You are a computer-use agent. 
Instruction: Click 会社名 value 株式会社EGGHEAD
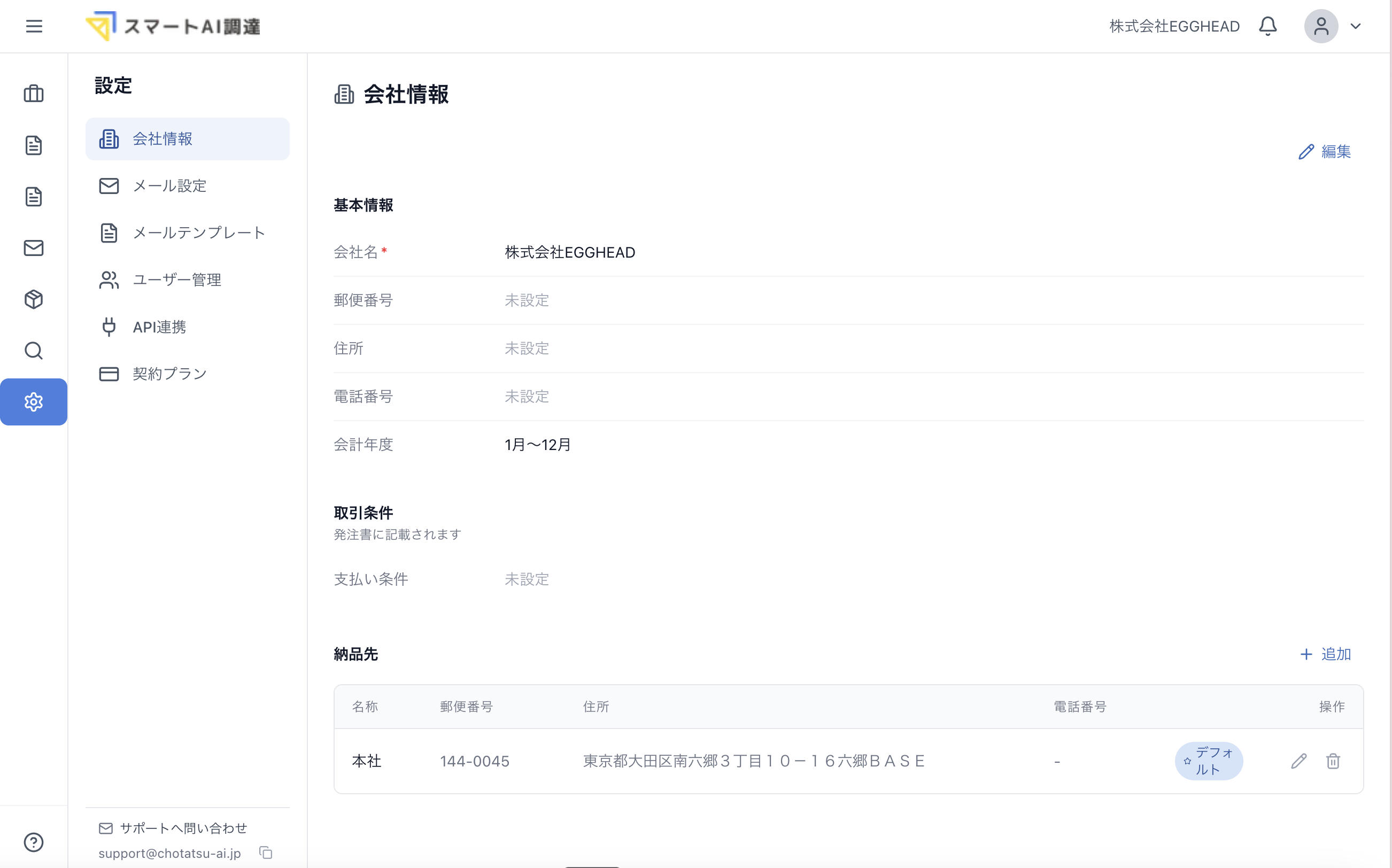(x=570, y=253)
